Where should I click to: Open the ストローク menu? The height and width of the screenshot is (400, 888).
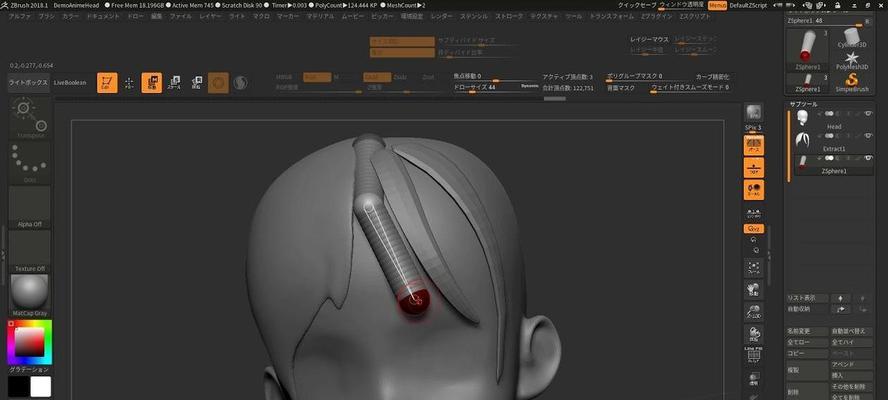(509, 16)
